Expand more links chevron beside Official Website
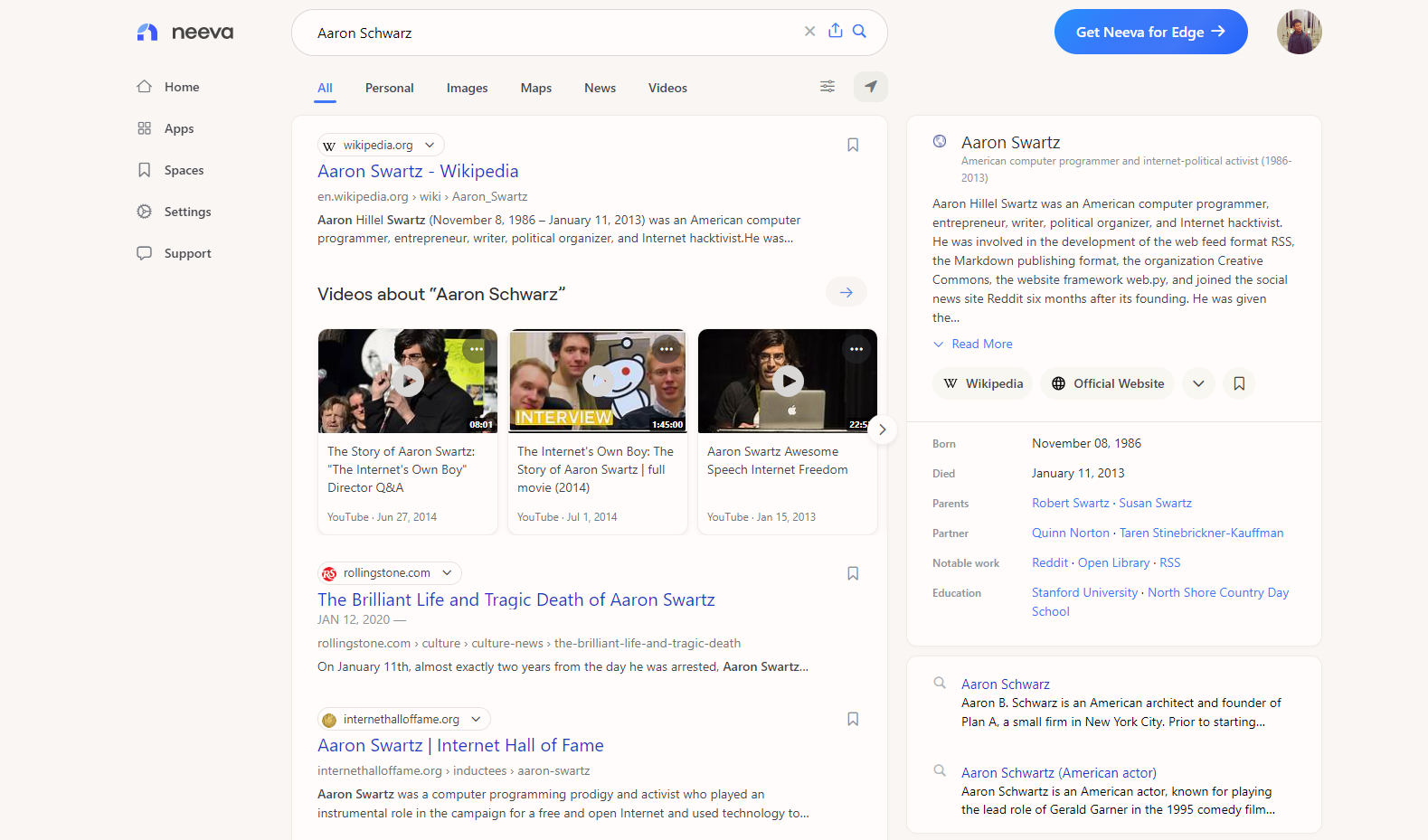Image resolution: width=1428 pixels, height=840 pixels. point(1198,383)
